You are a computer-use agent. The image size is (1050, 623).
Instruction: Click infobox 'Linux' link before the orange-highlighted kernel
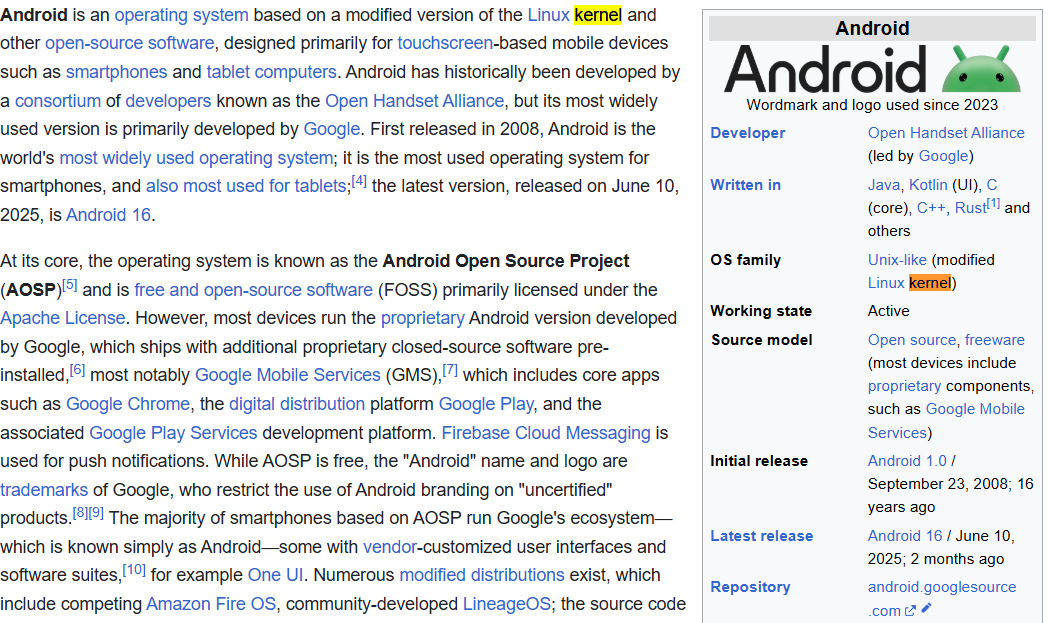[886, 283]
